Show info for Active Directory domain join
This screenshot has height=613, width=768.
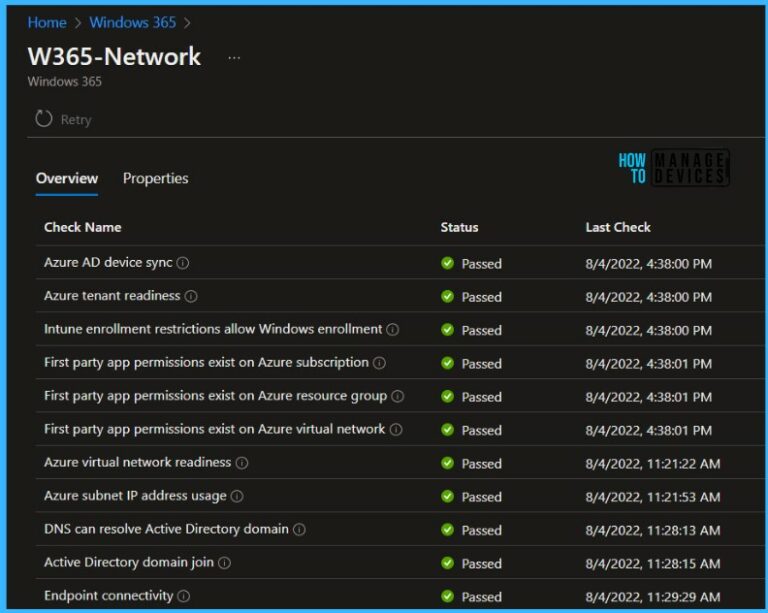[x=224, y=563]
